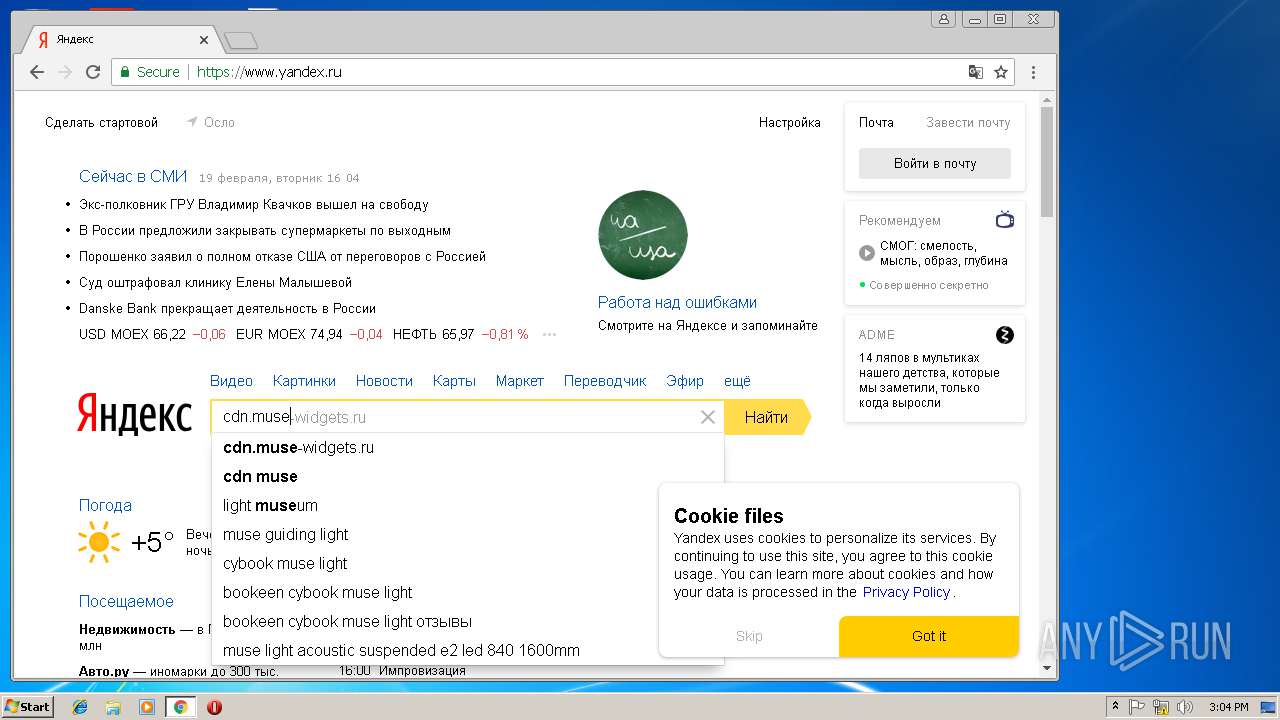Show hidden system tray icons
The width and height of the screenshot is (1280, 720).
[1115, 707]
